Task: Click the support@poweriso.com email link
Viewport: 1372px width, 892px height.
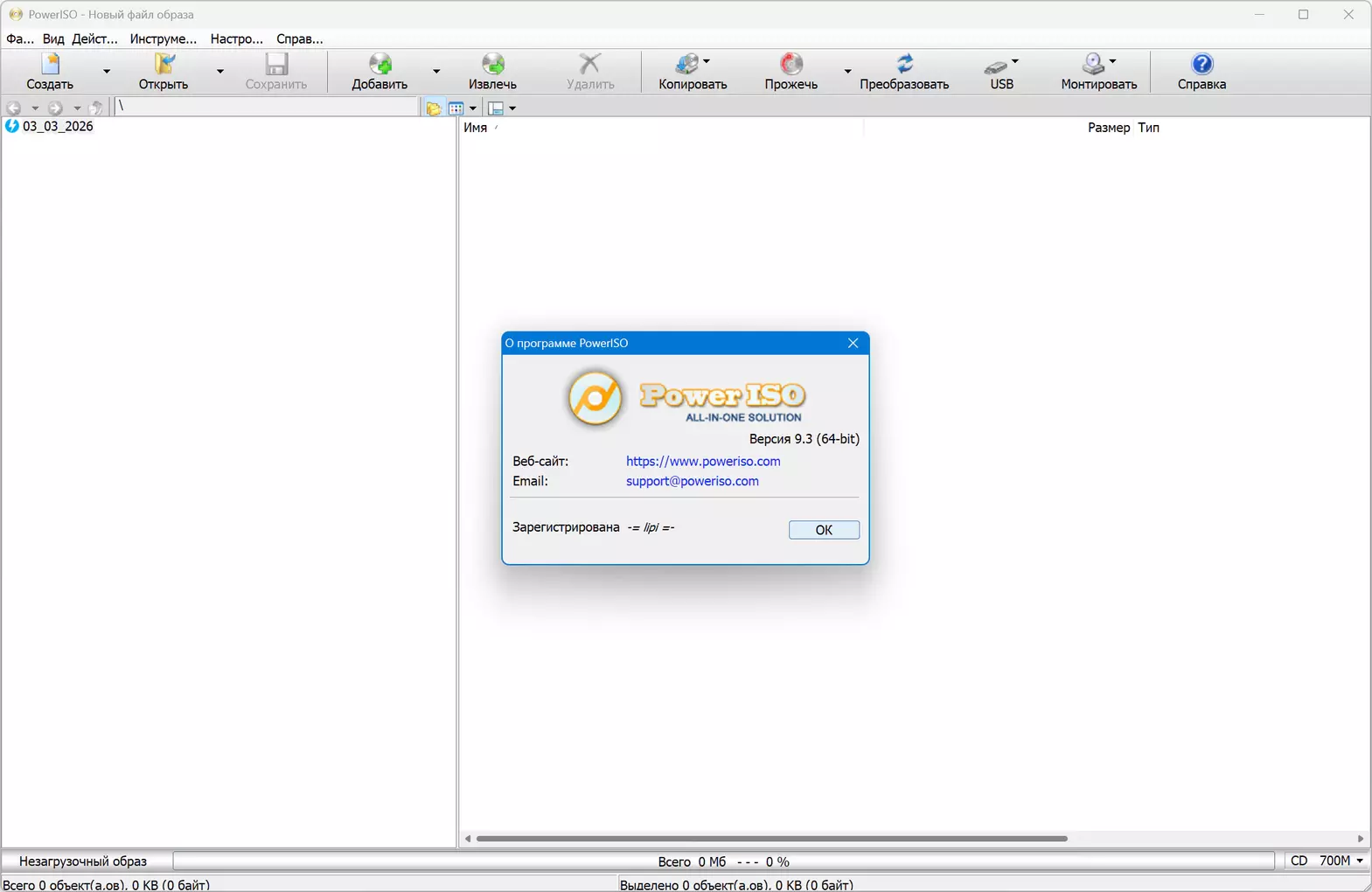Action: [x=693, y=481]
